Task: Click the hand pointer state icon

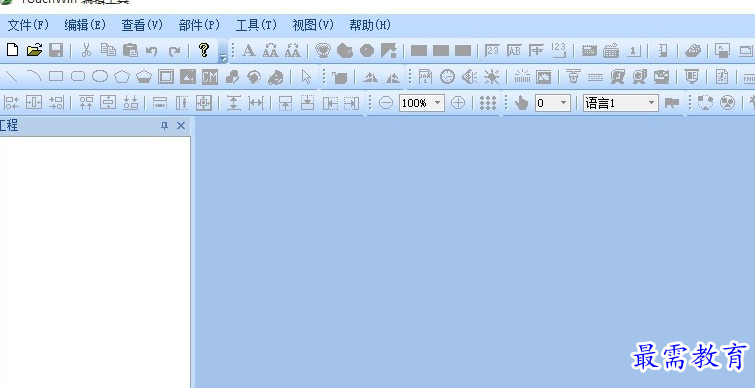Action: click(x=521, y=103)
